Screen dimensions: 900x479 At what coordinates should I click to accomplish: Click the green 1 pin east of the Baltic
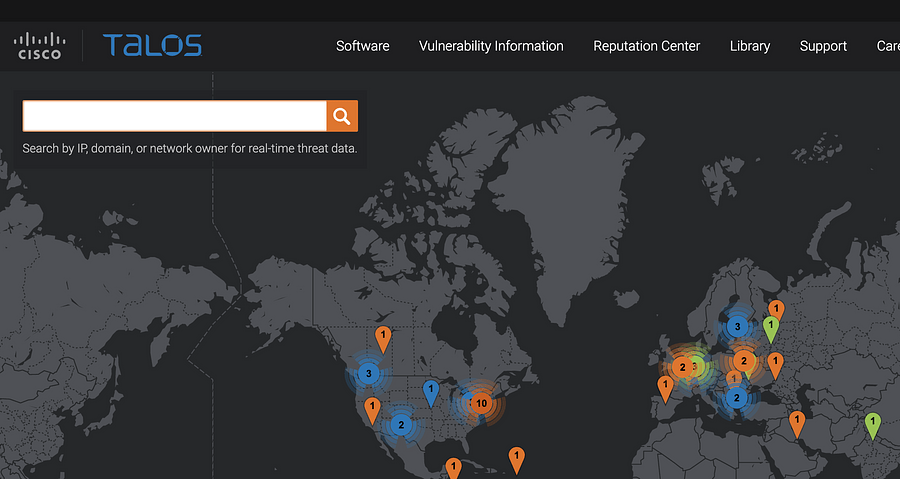click(x=771, y=329)
